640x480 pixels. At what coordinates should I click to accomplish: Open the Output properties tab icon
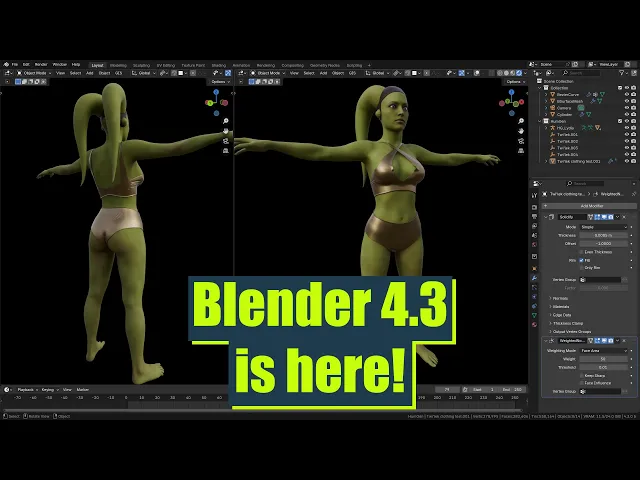534,216
